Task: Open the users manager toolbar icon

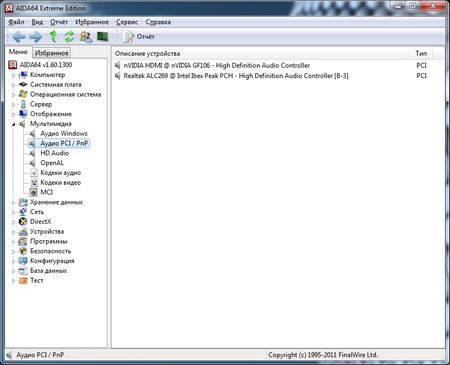Action: (86, 37)
